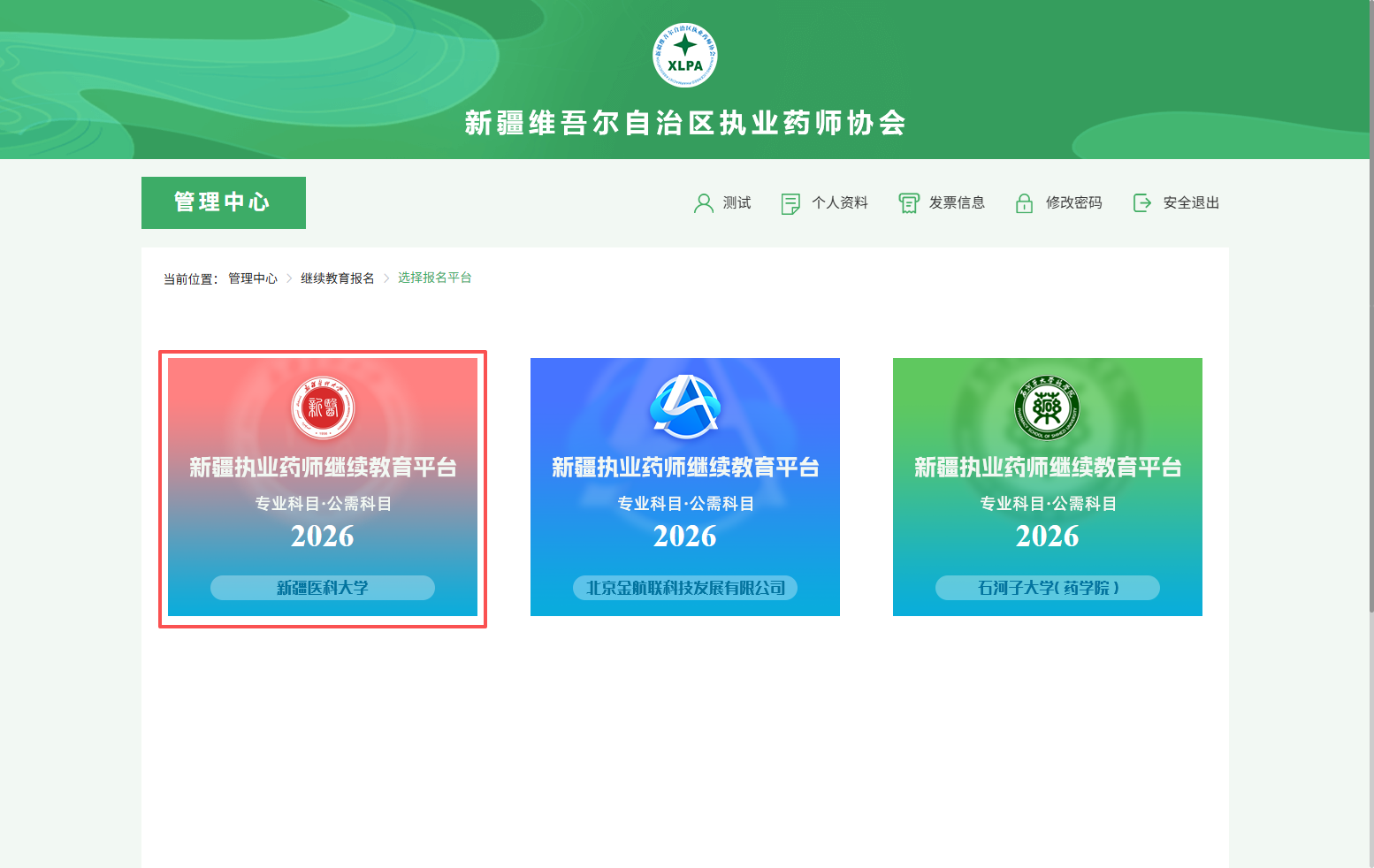This screenshot has height=868, width=1374.
Task: Click the 修改密码 padlock icon
Action: coord(1024,203)
